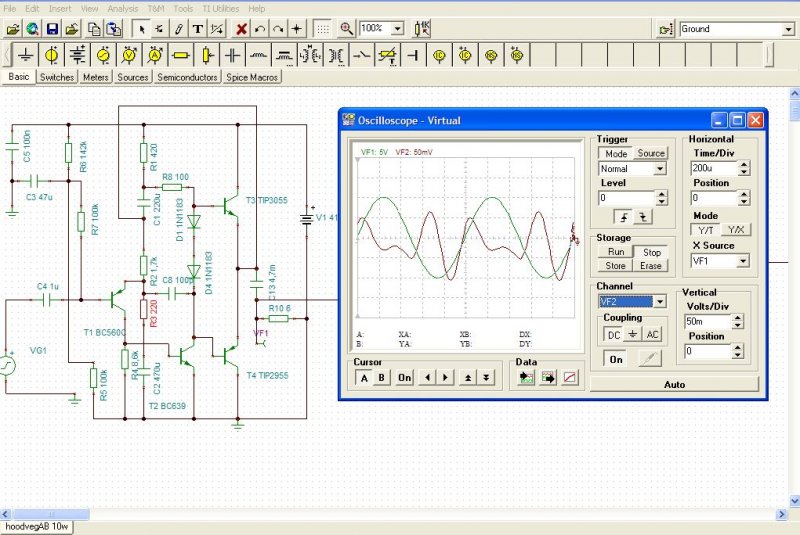
Task: Insert an inductor coil component
Action: [259, 55]
